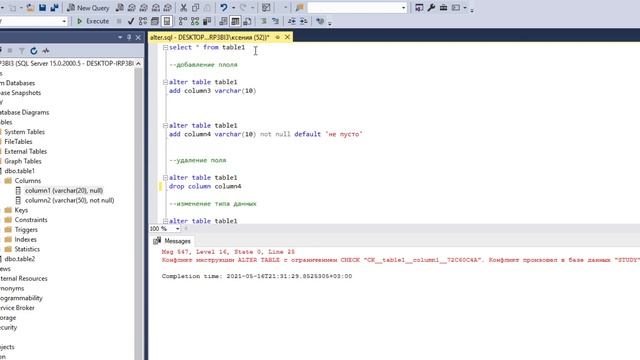The image size is (640, 360).
Task: Click Increase Indent icon
Action: point(304,21)
